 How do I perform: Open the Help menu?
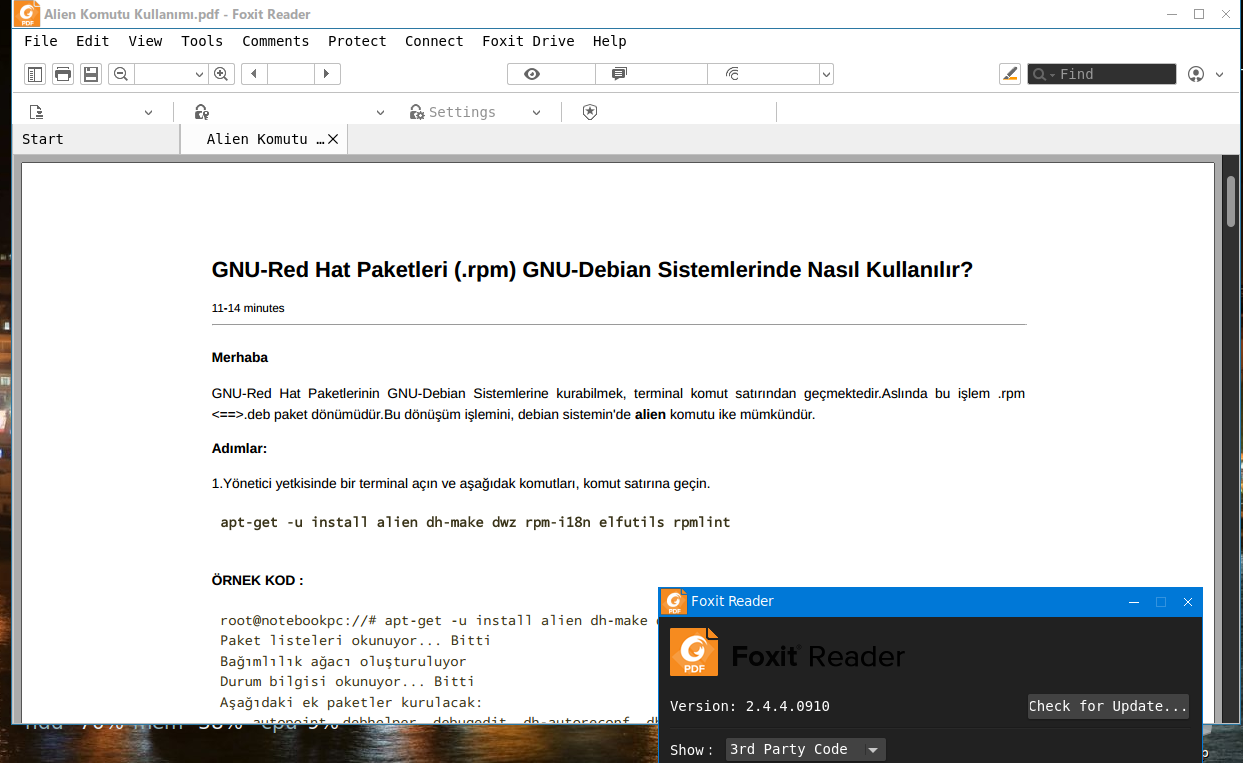coord(609,41)
